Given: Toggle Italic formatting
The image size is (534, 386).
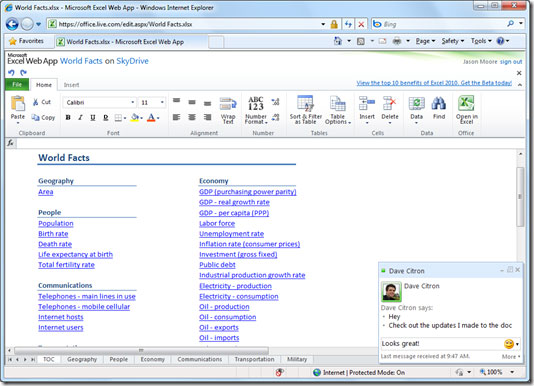Looking at the screenshot, I should tap(80, 118).
